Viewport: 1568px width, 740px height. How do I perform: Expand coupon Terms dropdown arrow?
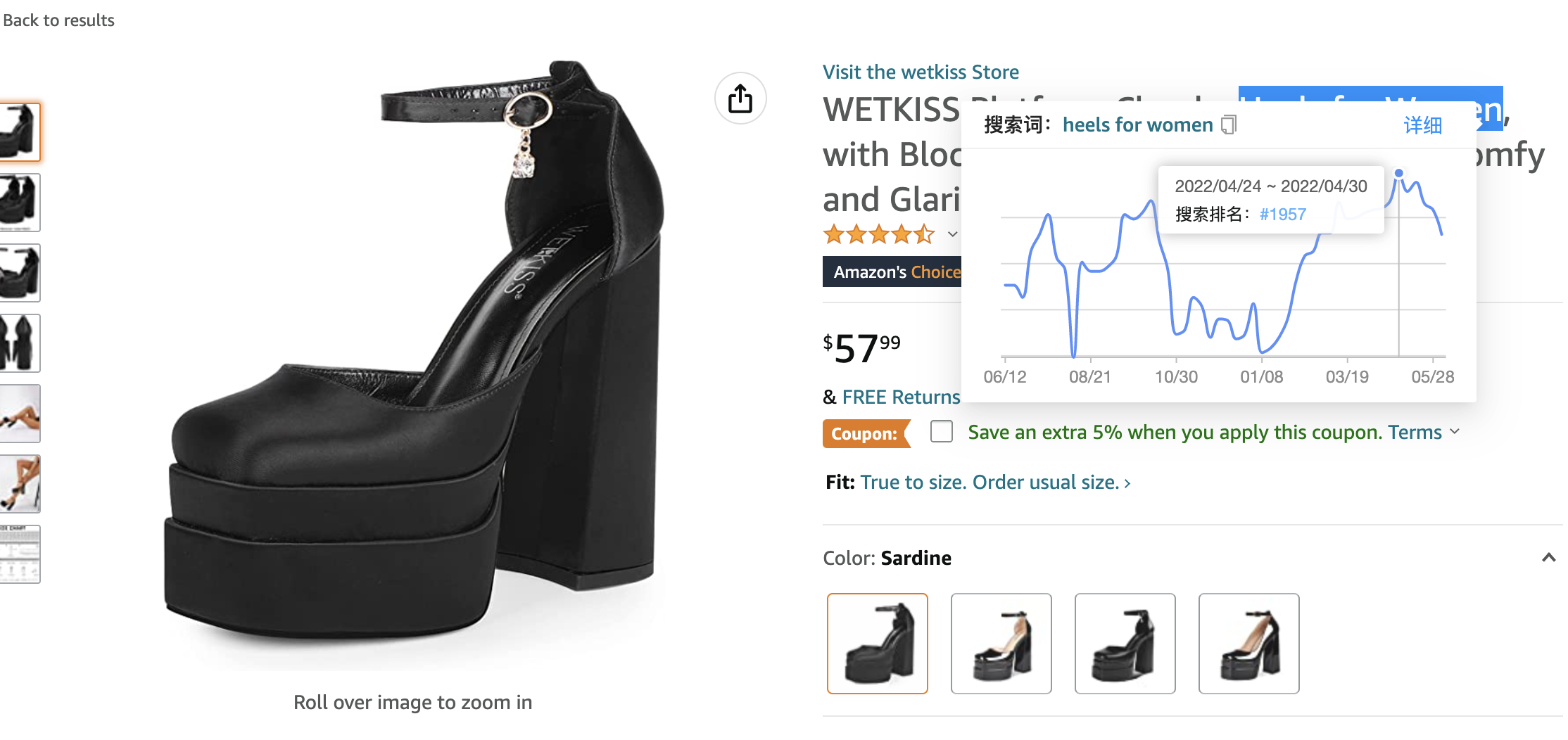(x=1455, y=431)
